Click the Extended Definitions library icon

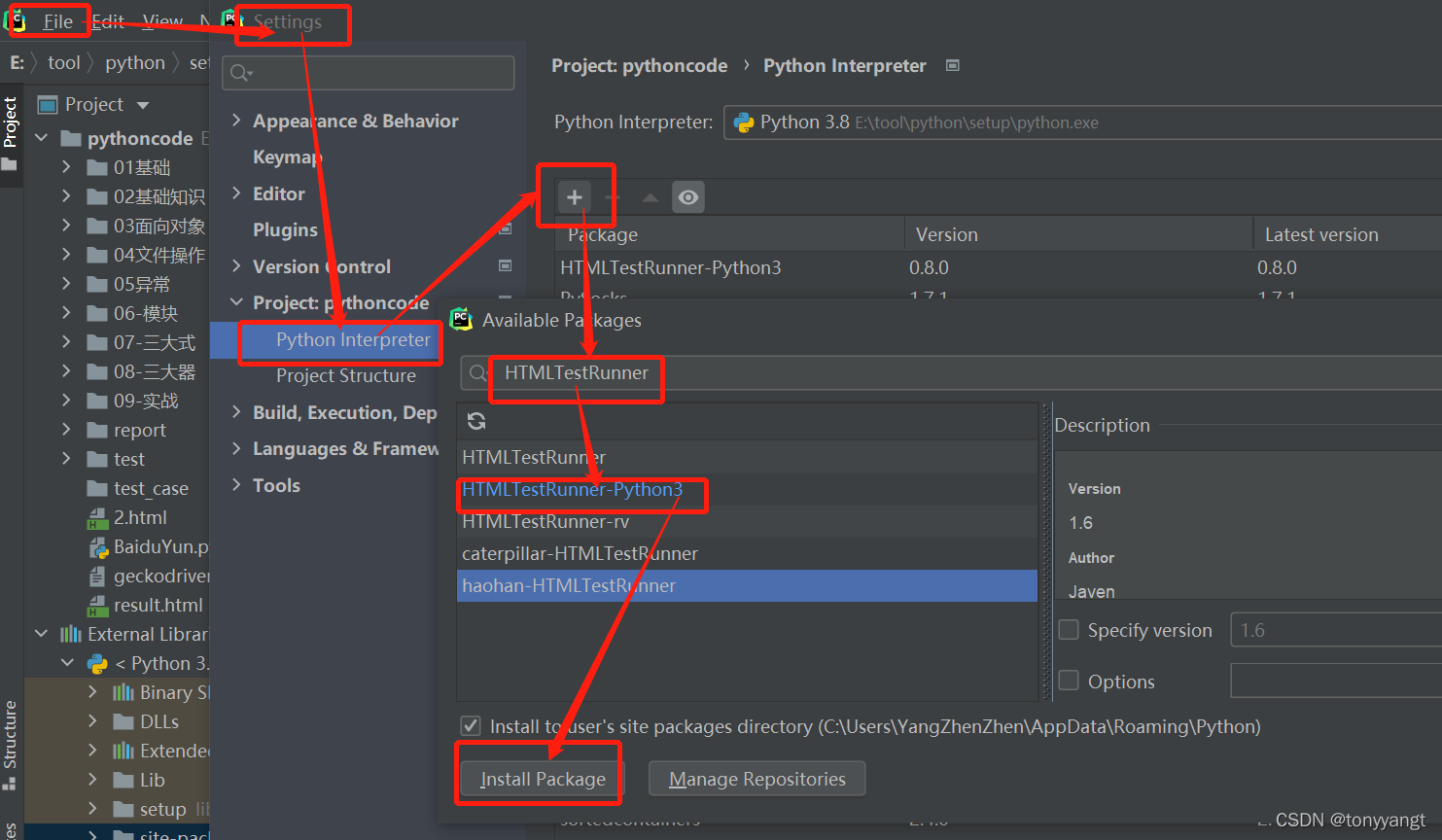tap(123, 751)
